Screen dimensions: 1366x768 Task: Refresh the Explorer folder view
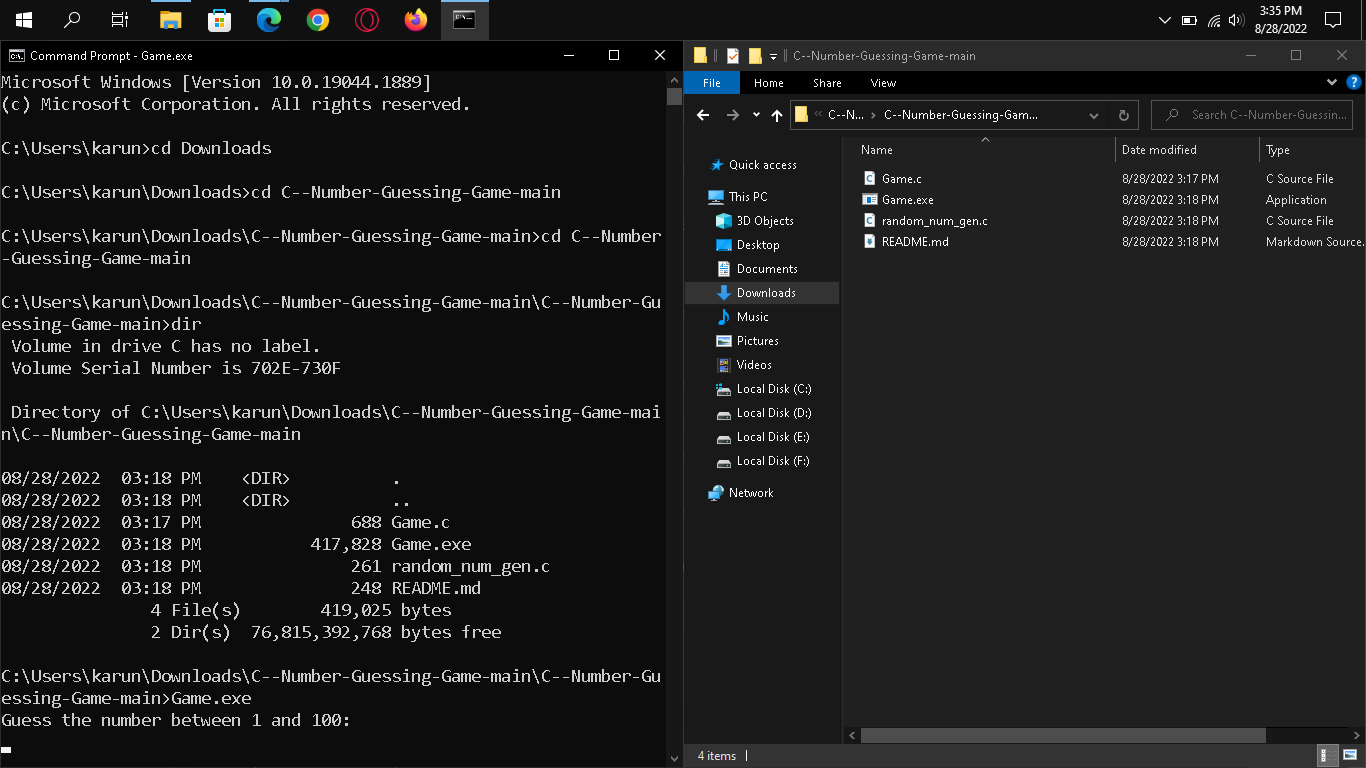click(1123, 115)
